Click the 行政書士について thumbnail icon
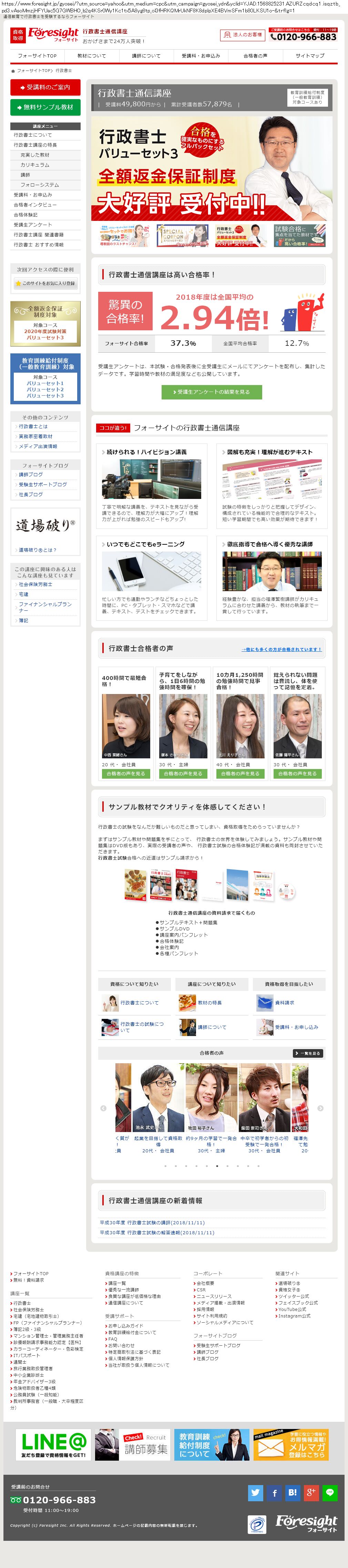Image resolution: width=348 pixels, height=1568 pixels. coord(110,1003)
